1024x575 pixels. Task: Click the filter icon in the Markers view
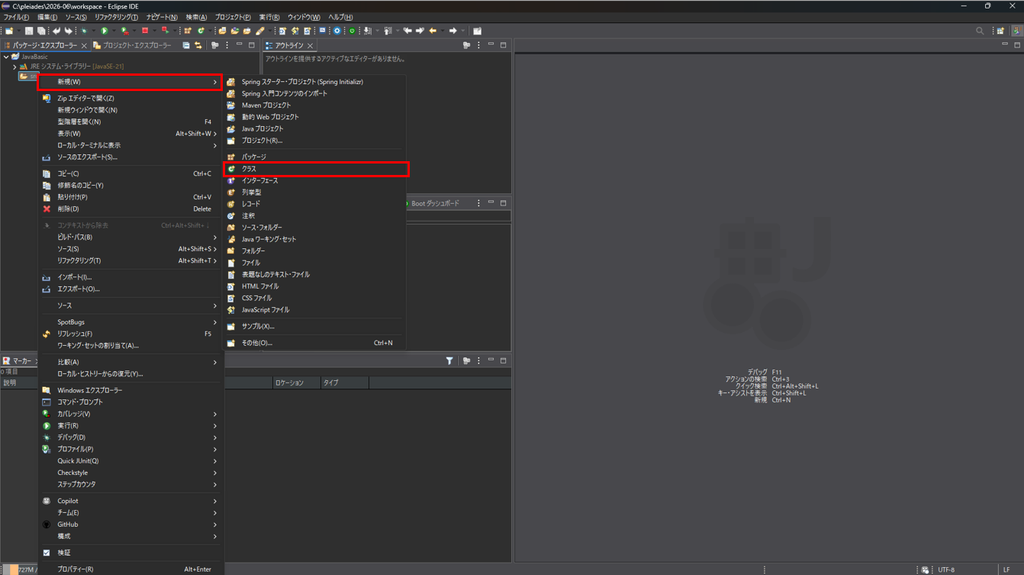point(449,361)
